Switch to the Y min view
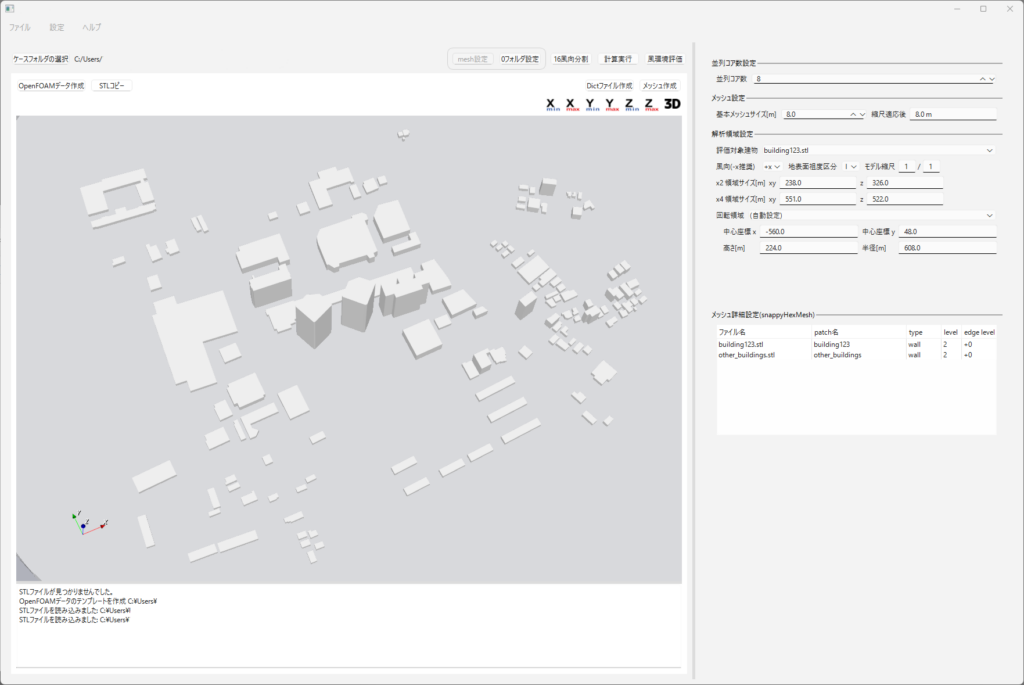Viewport: 1024px width, 685px height. (x=592, y=104)
